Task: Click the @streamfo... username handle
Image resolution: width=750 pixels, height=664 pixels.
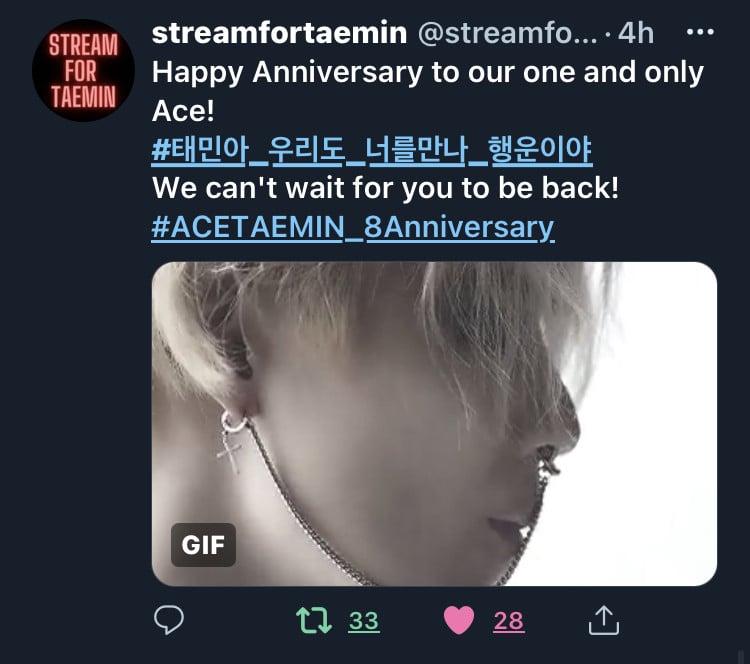Action: (508, 33)
